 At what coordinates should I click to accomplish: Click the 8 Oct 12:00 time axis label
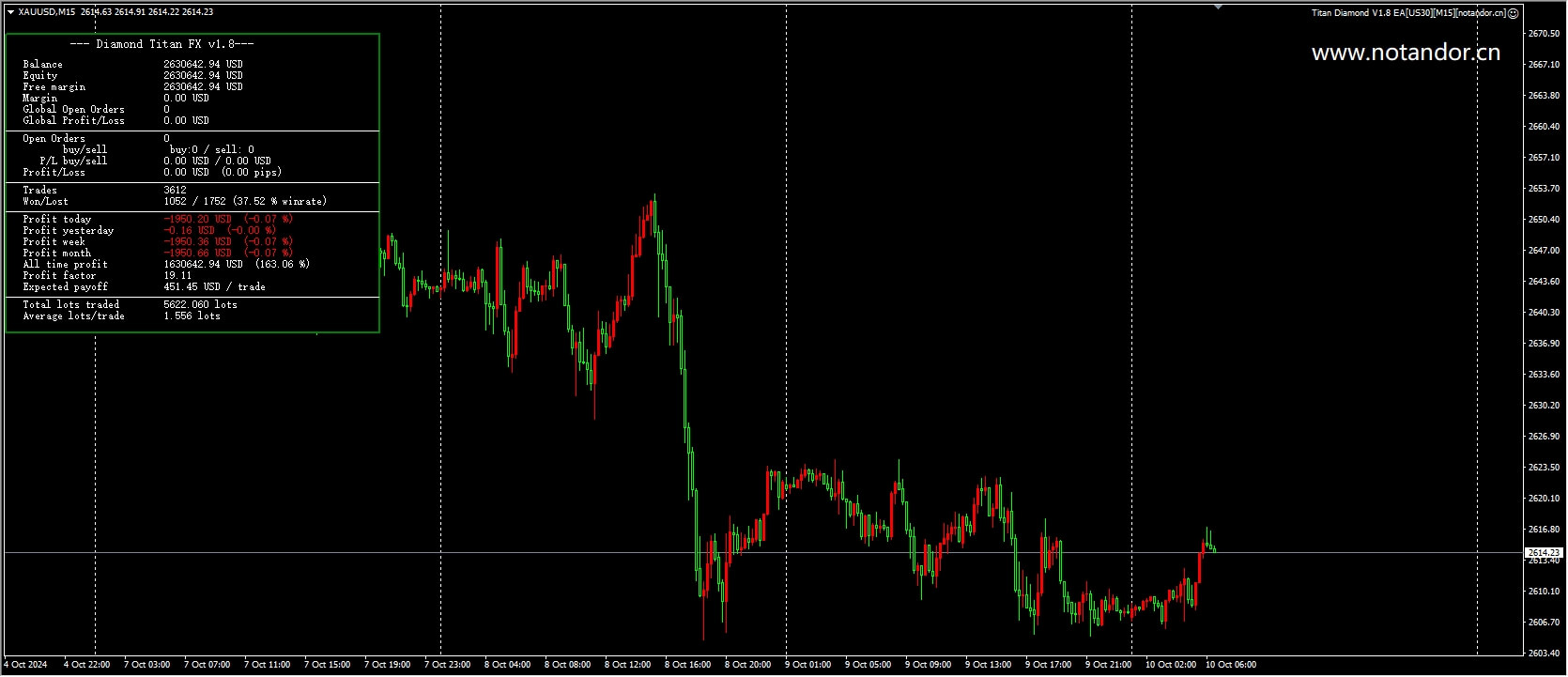click(628, 665)
